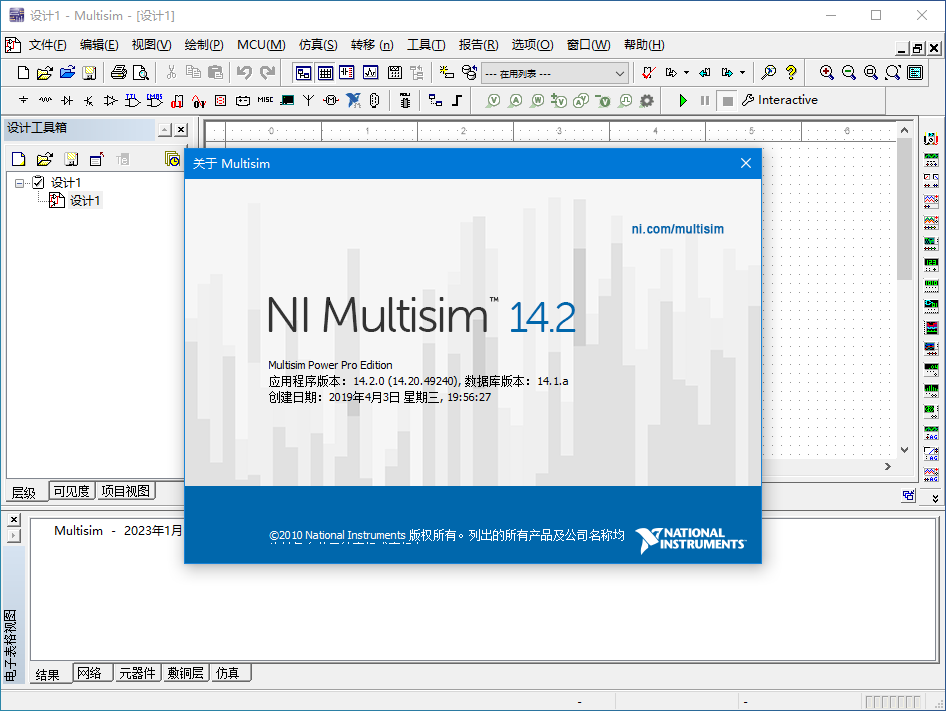Open the MISC components group
This screenshot has height=711, width=946.
(x=265, y=100)
